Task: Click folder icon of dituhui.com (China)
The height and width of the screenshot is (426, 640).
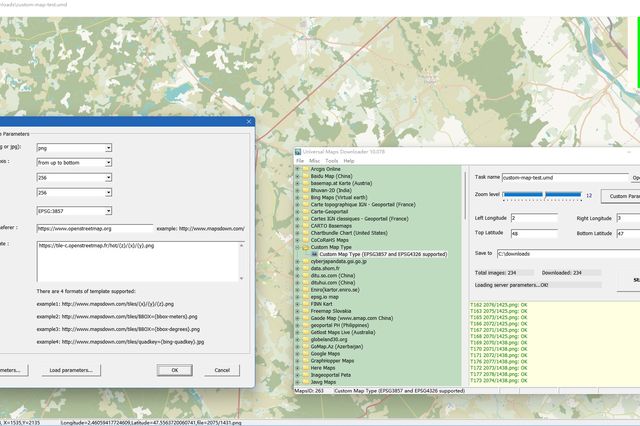Action: 306,283
